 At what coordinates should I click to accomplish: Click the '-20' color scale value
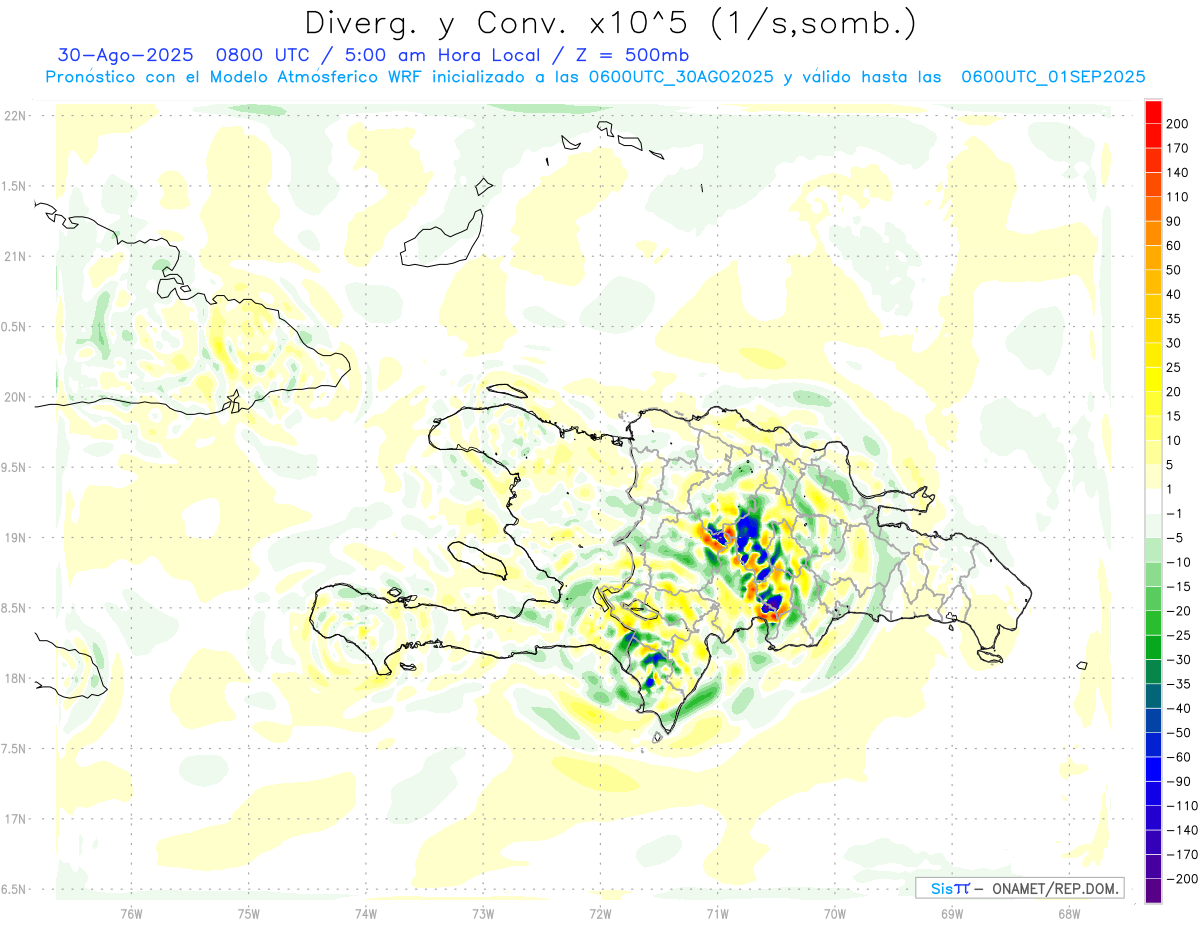tap(1178, 610)
